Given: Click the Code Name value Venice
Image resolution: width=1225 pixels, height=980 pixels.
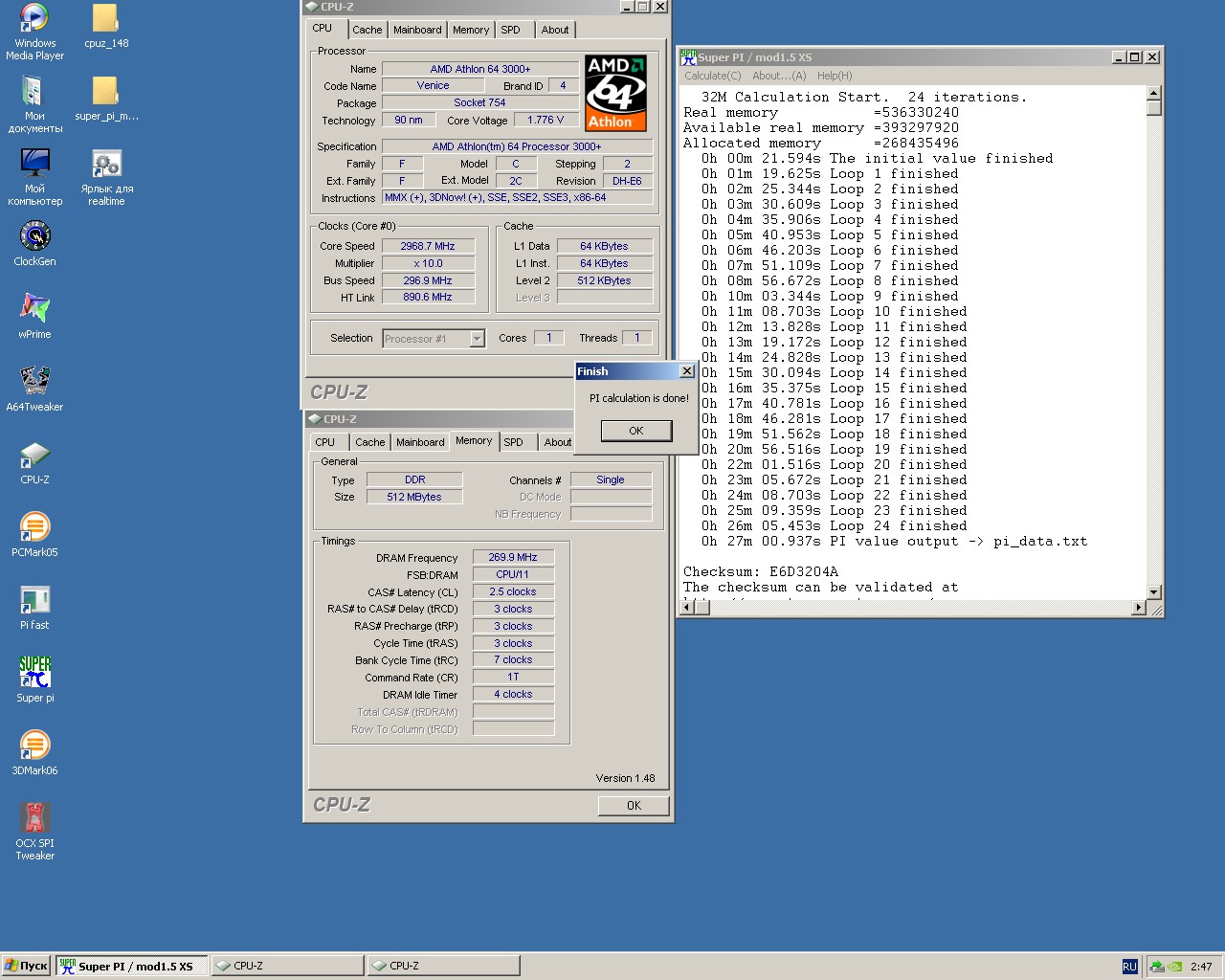Looking at the screenshot, I should point(433,85).
